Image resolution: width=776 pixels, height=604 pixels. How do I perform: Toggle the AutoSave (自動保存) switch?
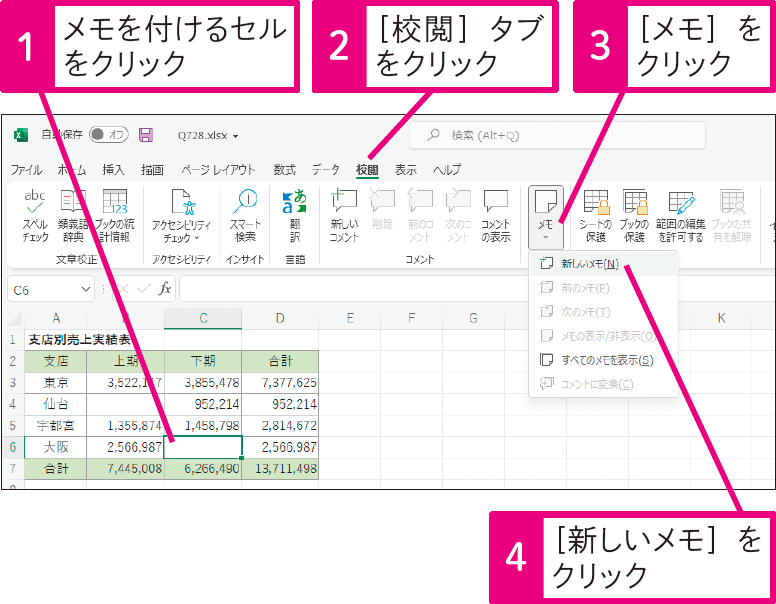[x=108, y=135]
